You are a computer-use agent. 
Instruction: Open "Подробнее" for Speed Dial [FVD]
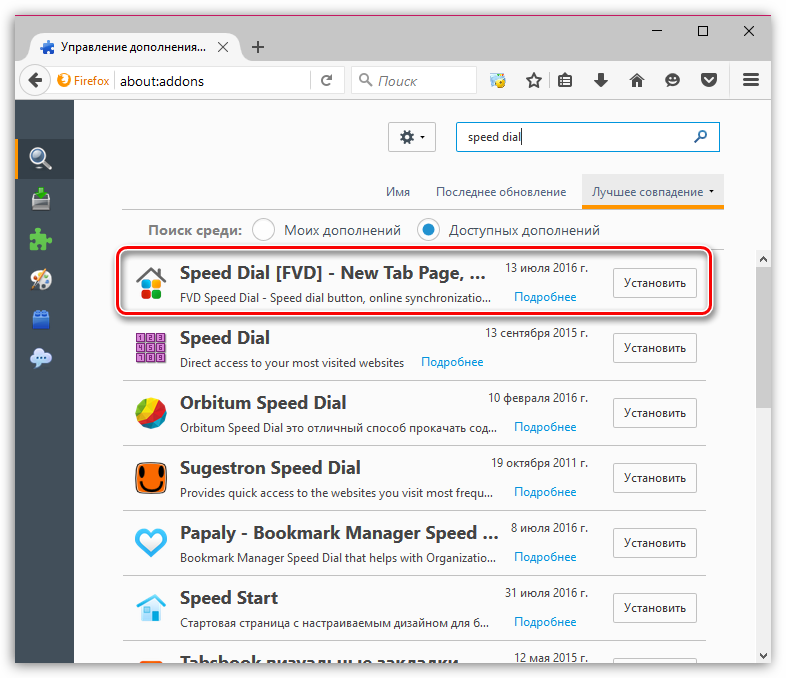[x=545, y=297]
